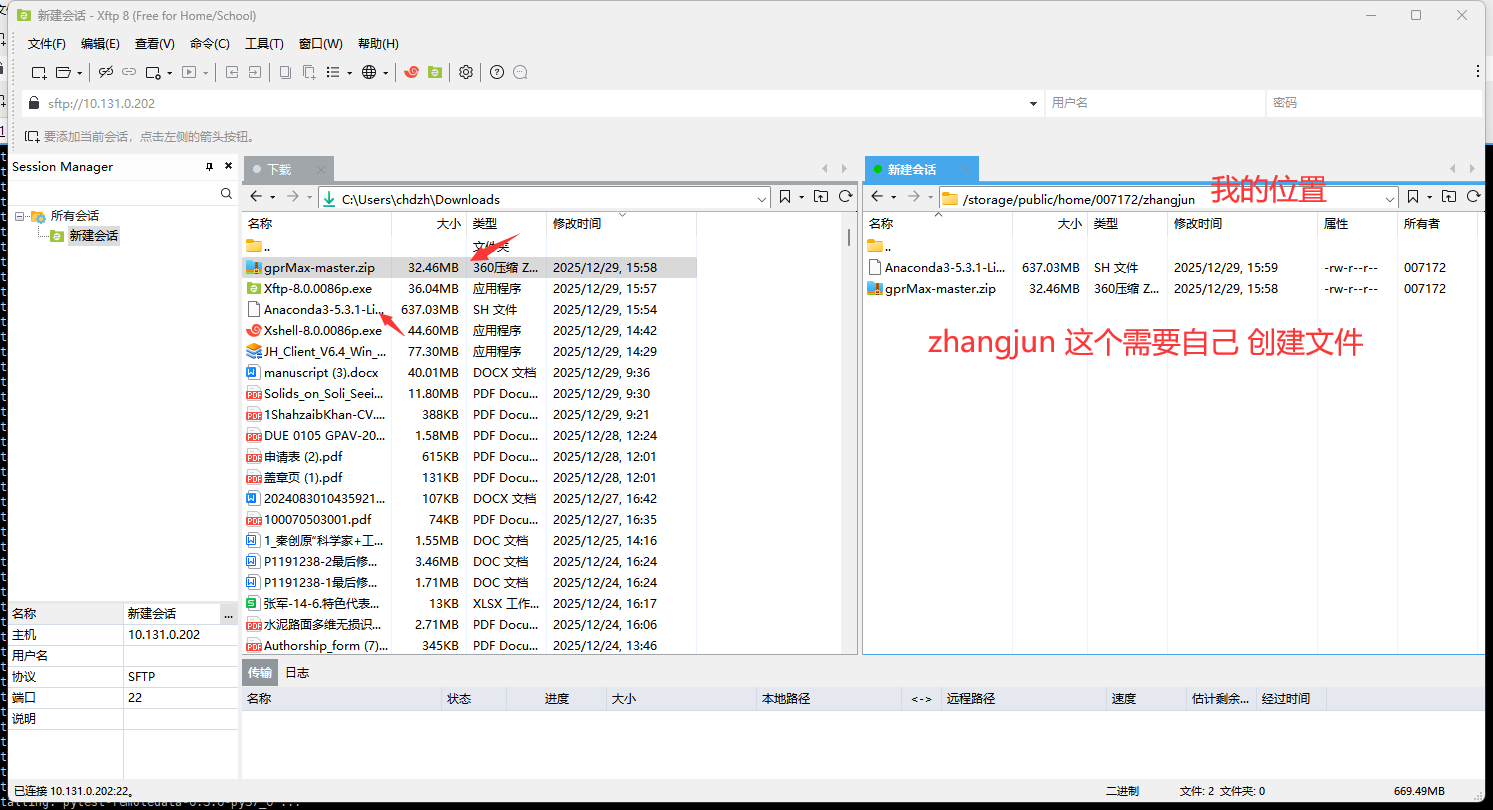Click the Reconnect chain icon in toolbar
This screenshot has height=810, width=1493.
point(129,72)
